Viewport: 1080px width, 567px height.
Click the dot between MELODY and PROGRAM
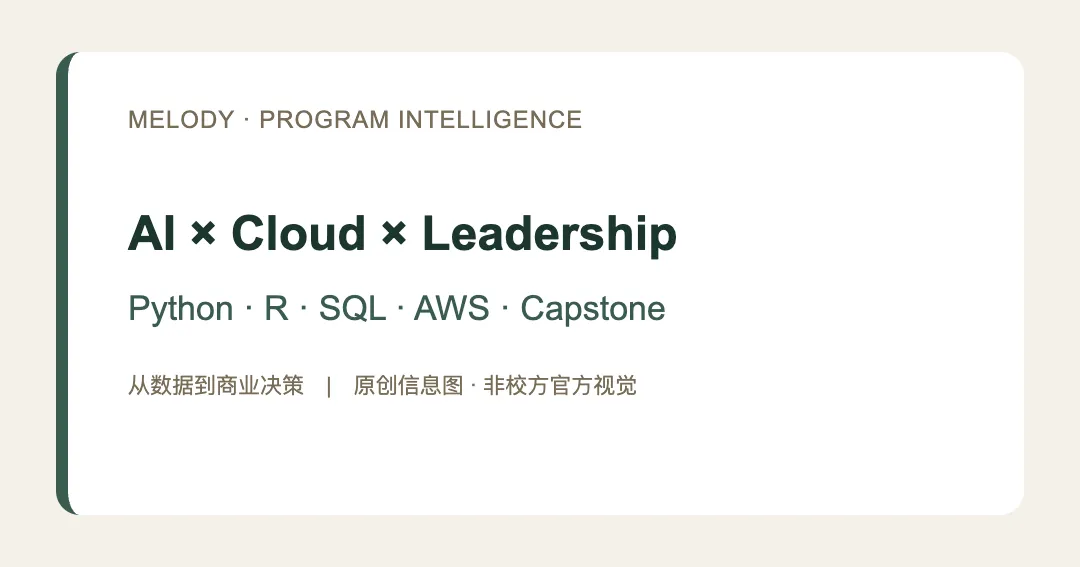[x=247, y=120]
